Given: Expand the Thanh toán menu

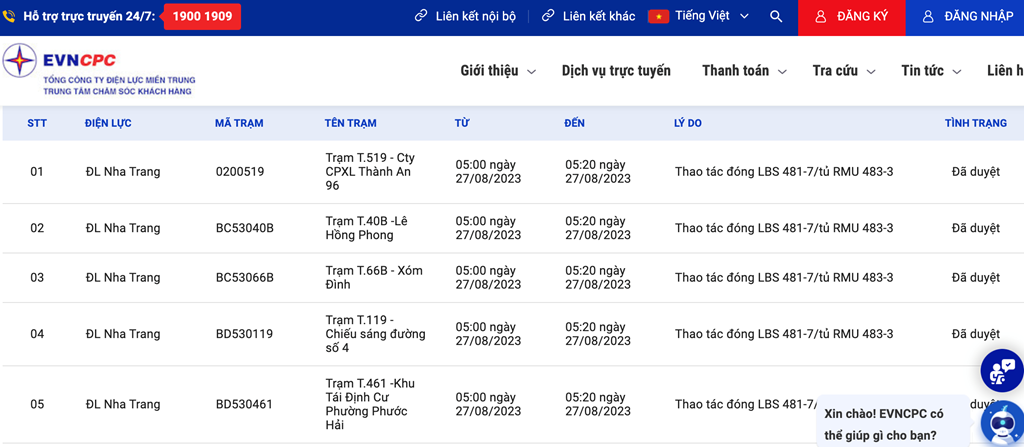Looking at the screenshot, I should coord(744,71).
